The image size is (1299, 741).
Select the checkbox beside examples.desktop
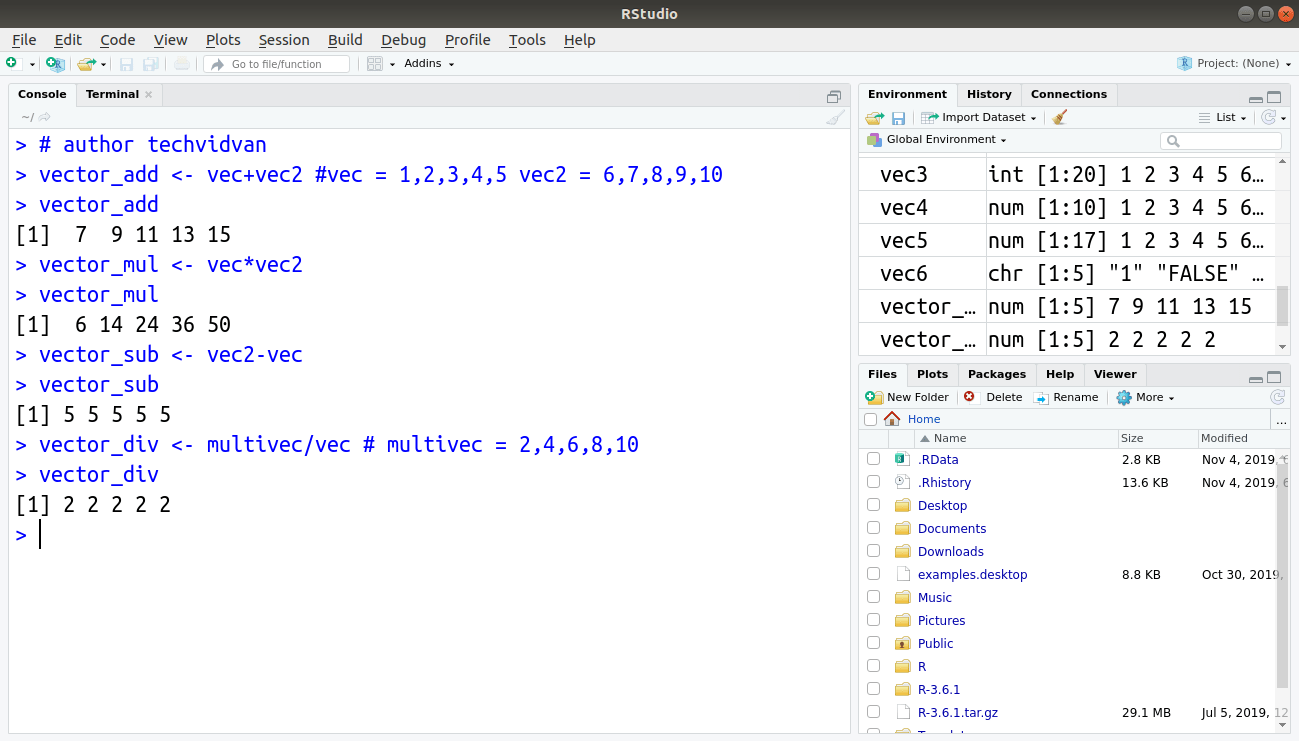point(873,574)
